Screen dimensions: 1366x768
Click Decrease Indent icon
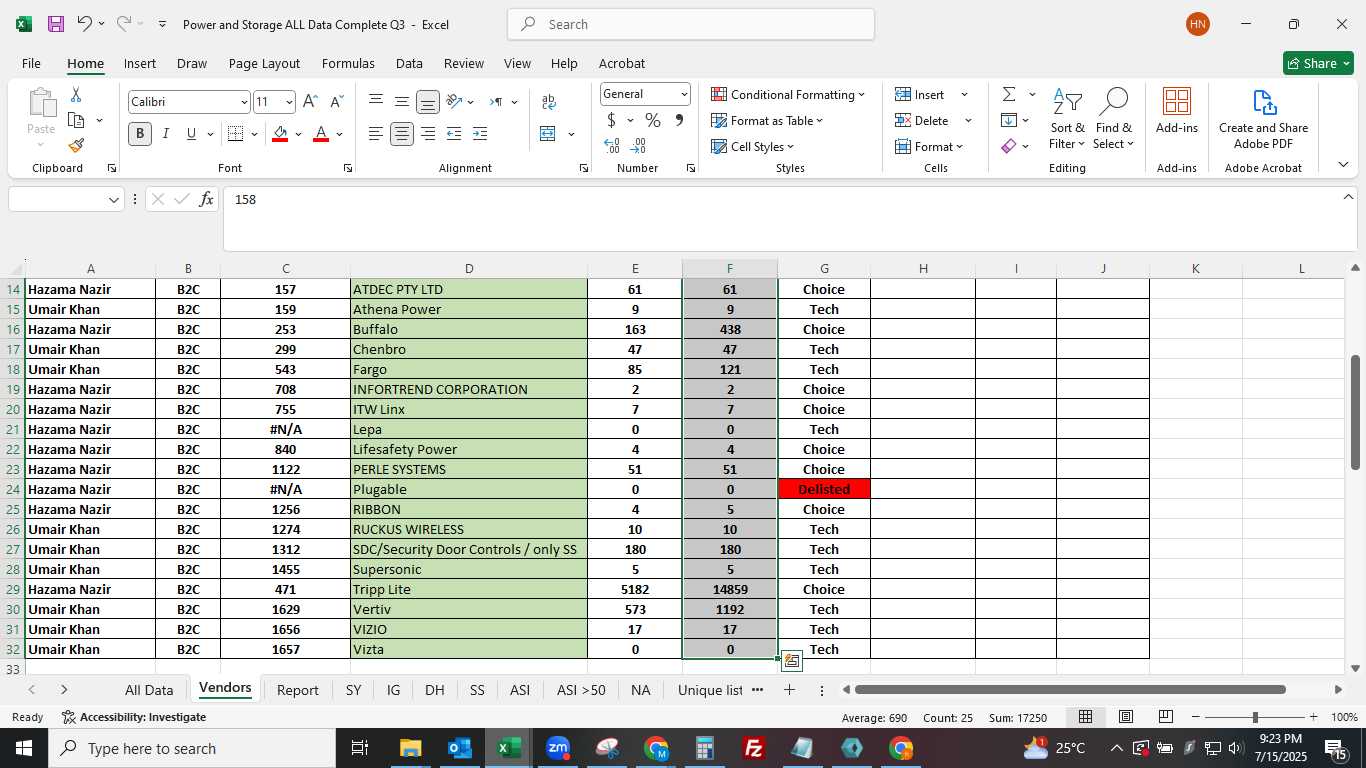point(454,134)
